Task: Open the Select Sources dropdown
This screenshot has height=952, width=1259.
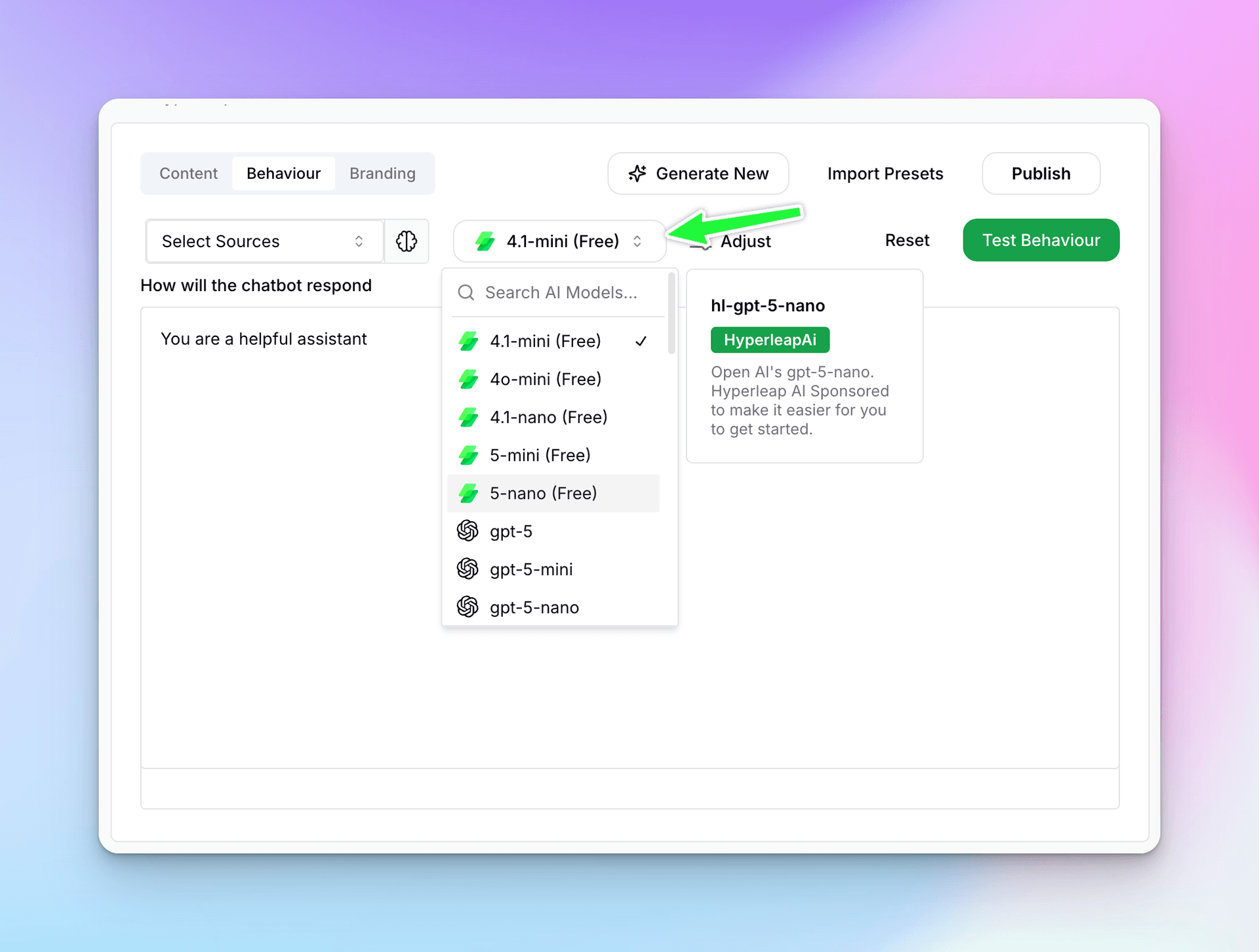Action: tap(264, 241)
